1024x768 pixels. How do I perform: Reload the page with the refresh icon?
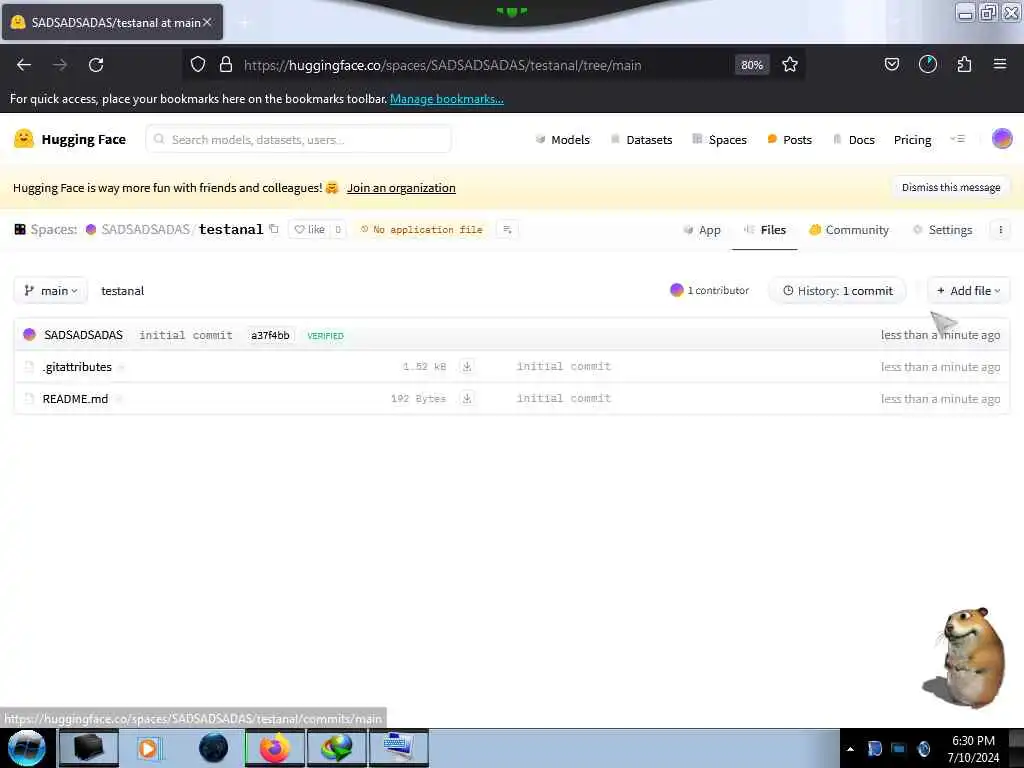(96, 65)
